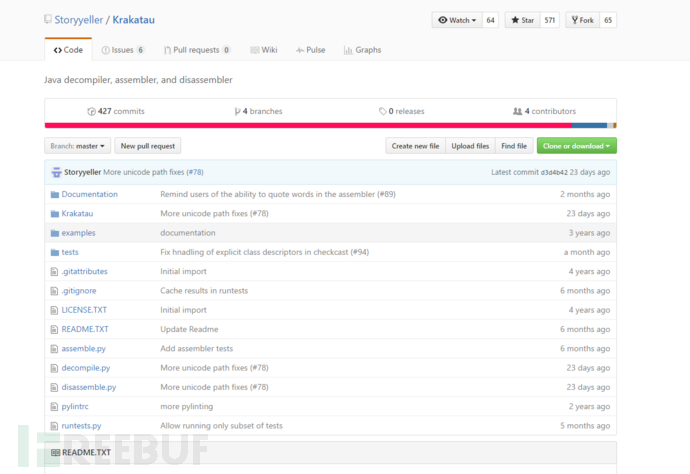Click the assemble.py file icon
The height and width of the screenshot is (474, 690).
click(54, 349)
